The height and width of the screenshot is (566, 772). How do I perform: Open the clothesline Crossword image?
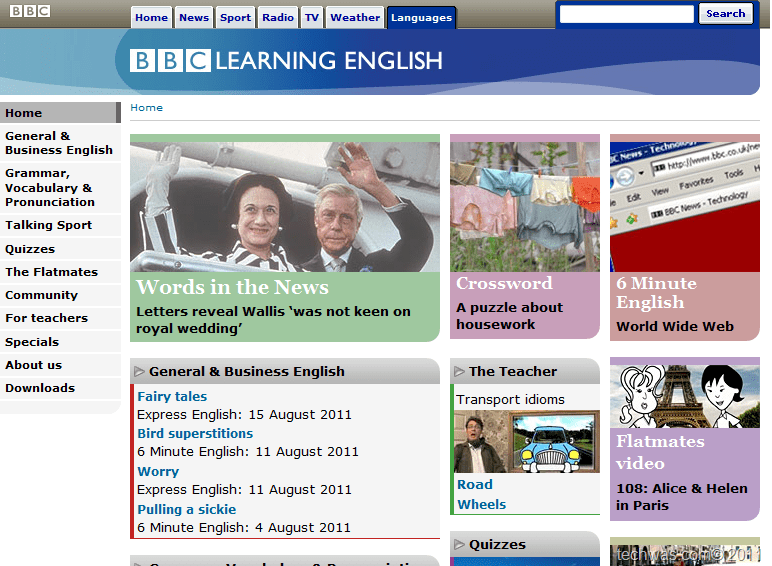coord(525,207)
